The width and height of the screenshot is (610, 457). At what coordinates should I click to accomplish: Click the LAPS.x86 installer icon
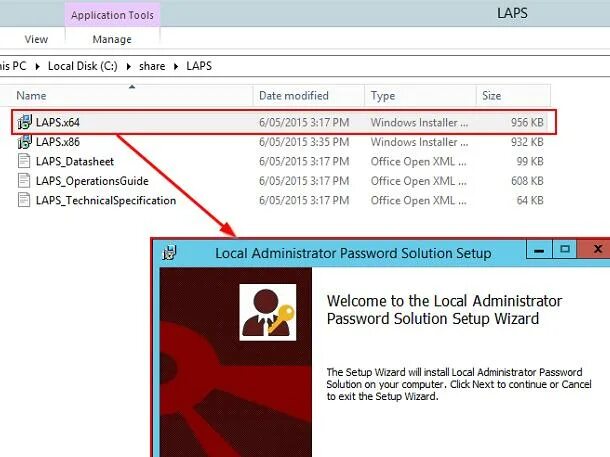coord(24,142)
